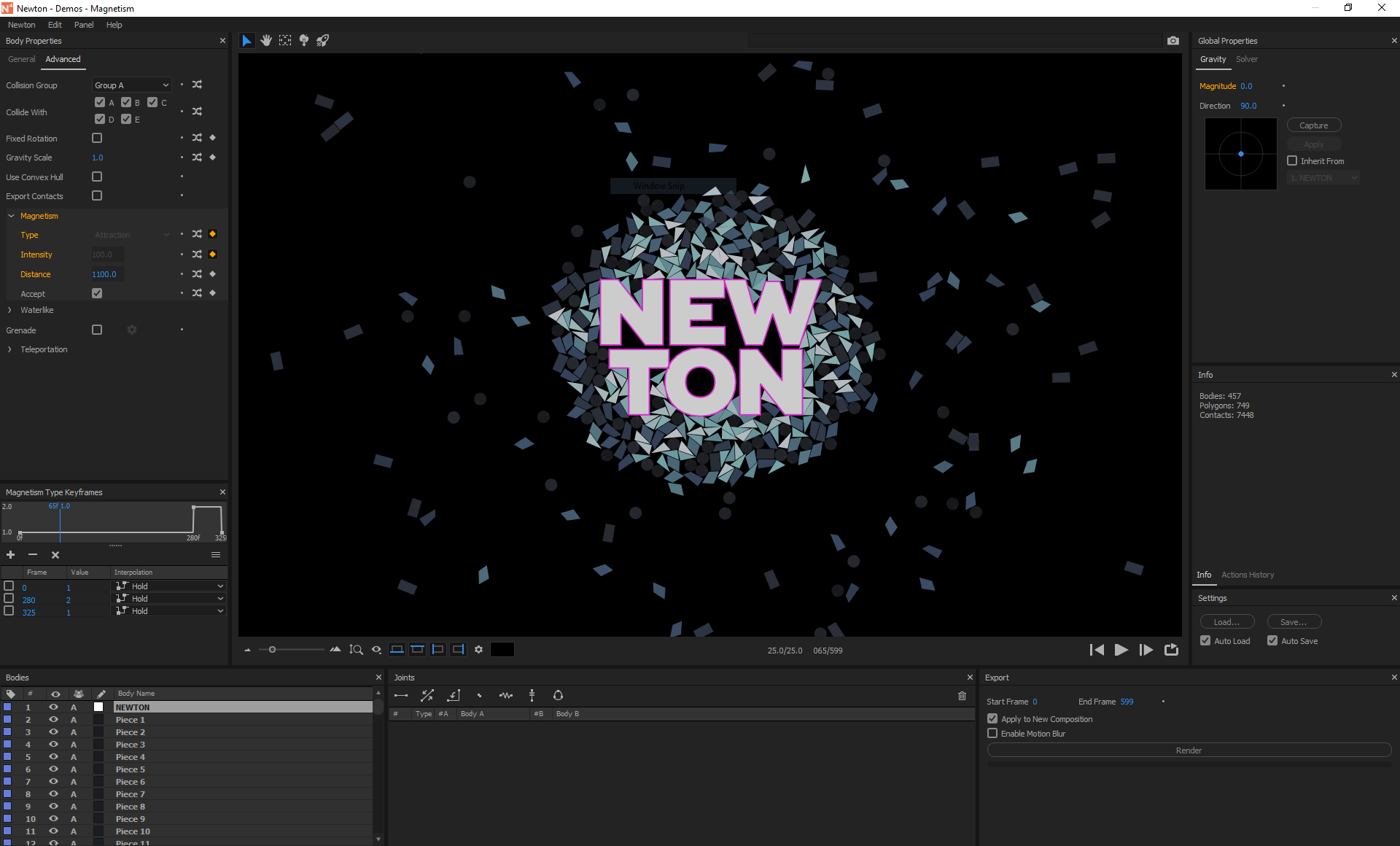Open the Newton menu
The height and width of the screenshot is (846, 1400).
click(22, 25)
